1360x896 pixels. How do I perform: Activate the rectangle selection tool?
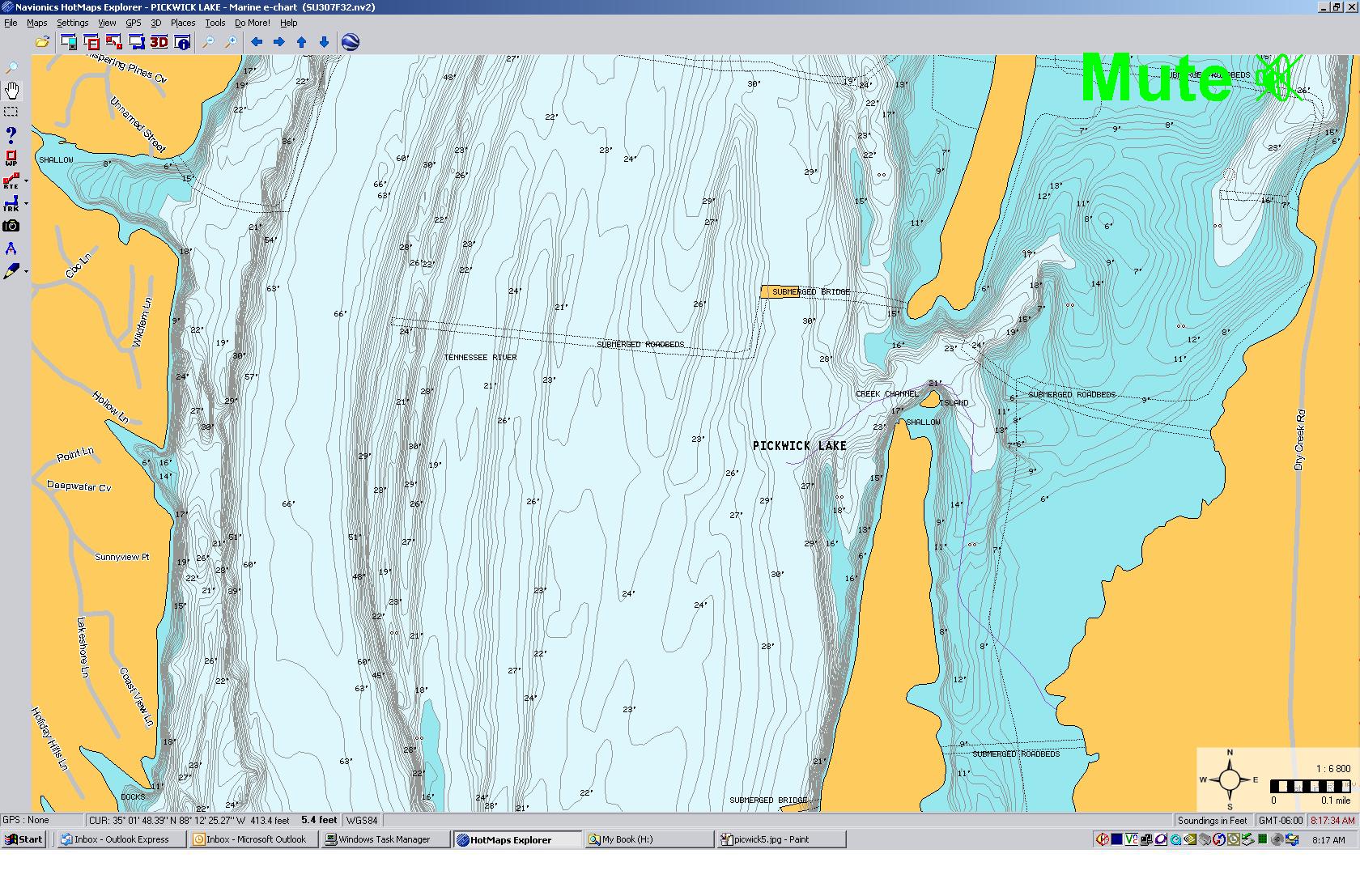coord(11,112)
